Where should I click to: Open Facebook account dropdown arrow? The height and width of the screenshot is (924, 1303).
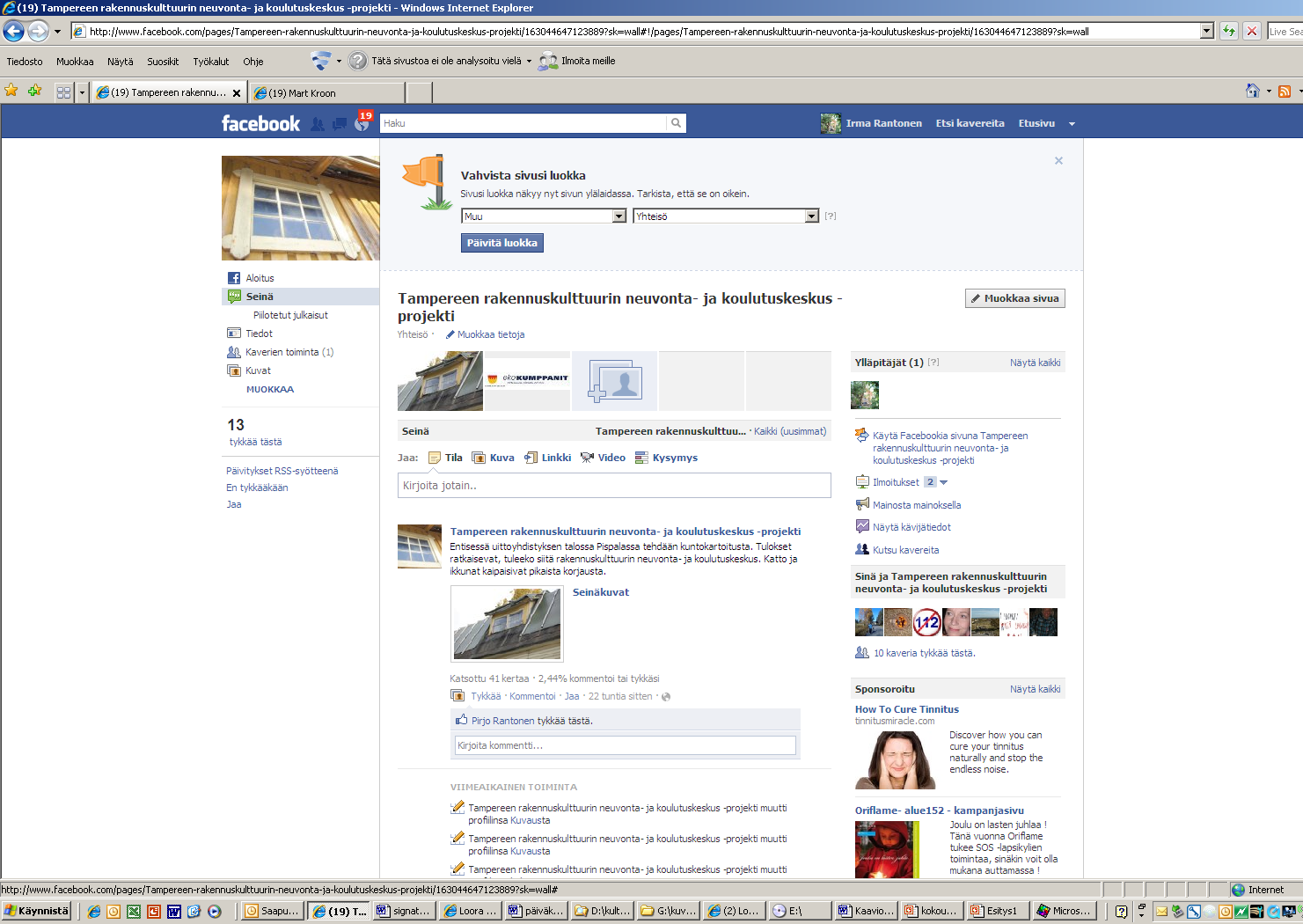coord(1072,124)
